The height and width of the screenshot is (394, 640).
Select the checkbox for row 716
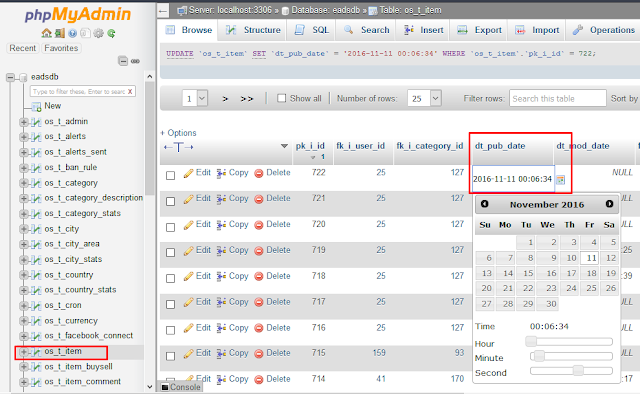click(171, 330)
